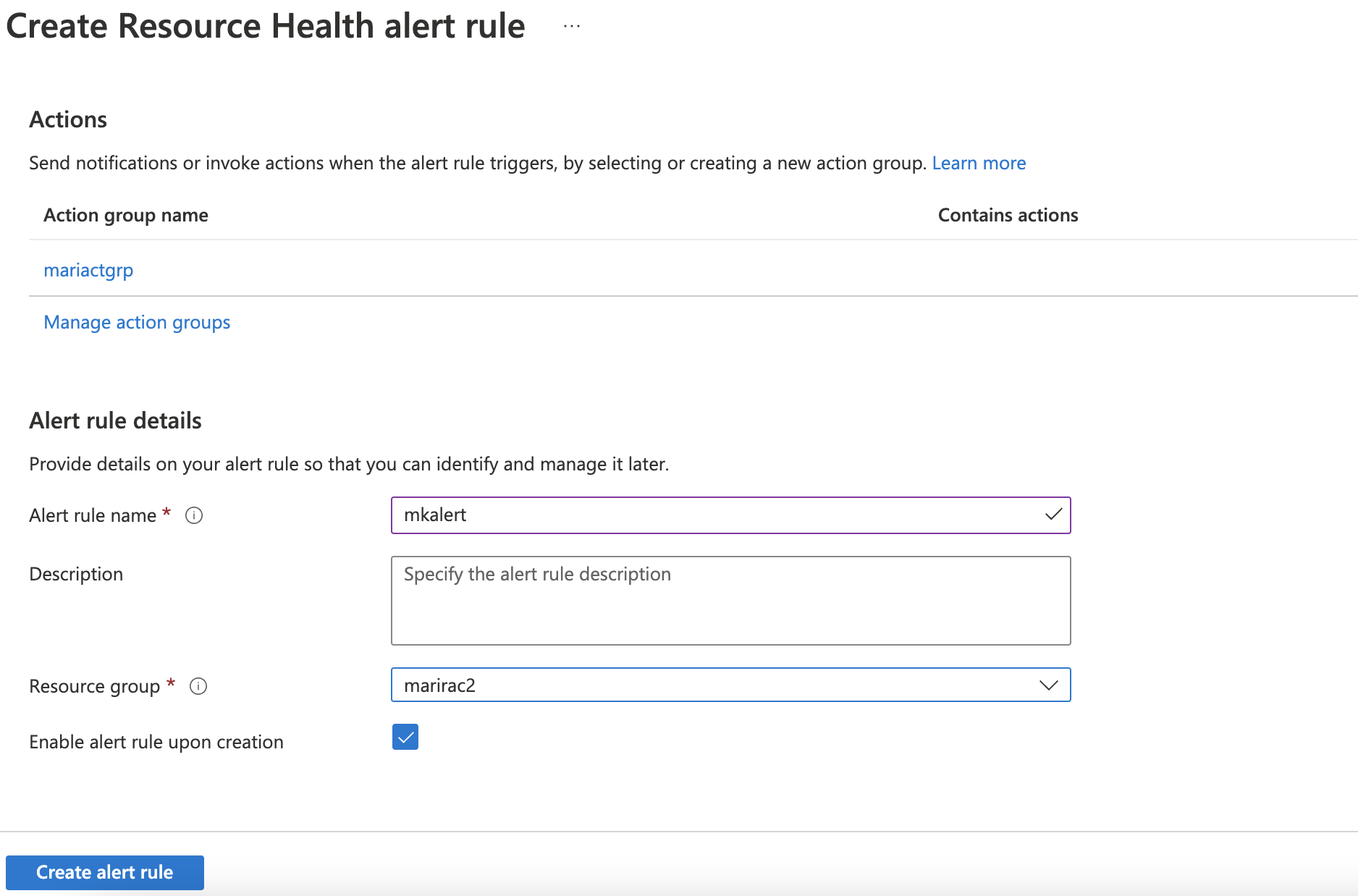Select the marirac2 resource group value
This screenshot has width=1358, height=896.
(440, 685)
